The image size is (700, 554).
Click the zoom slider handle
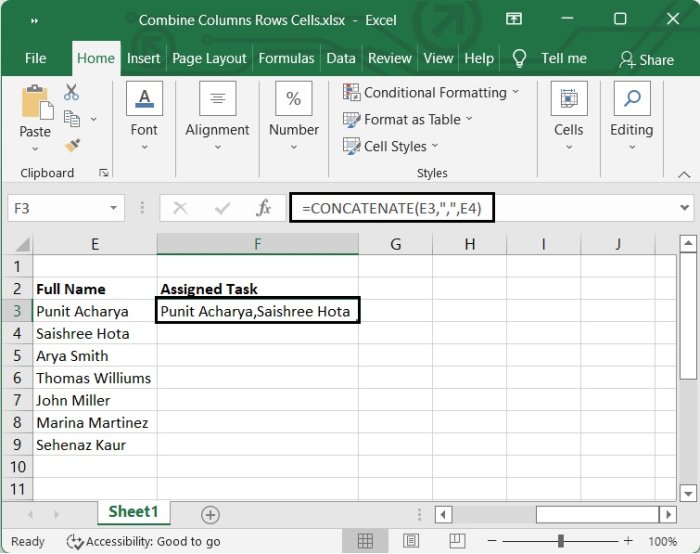coord(561,541)
